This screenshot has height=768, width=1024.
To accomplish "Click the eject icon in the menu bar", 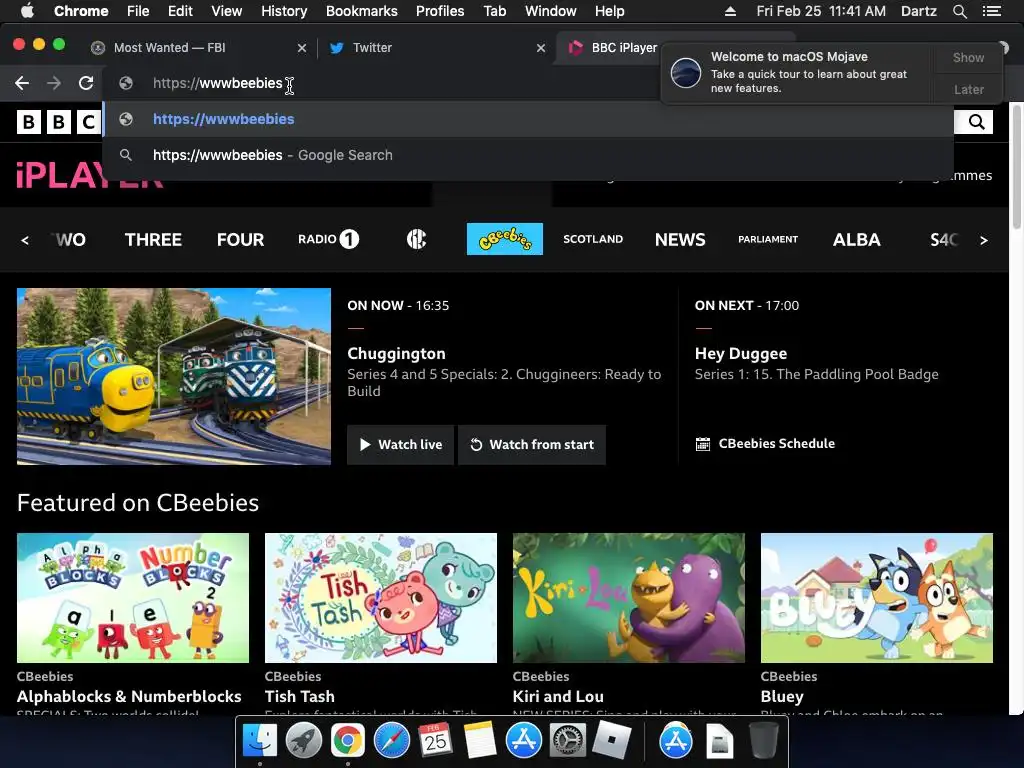I will click(730, 11).
